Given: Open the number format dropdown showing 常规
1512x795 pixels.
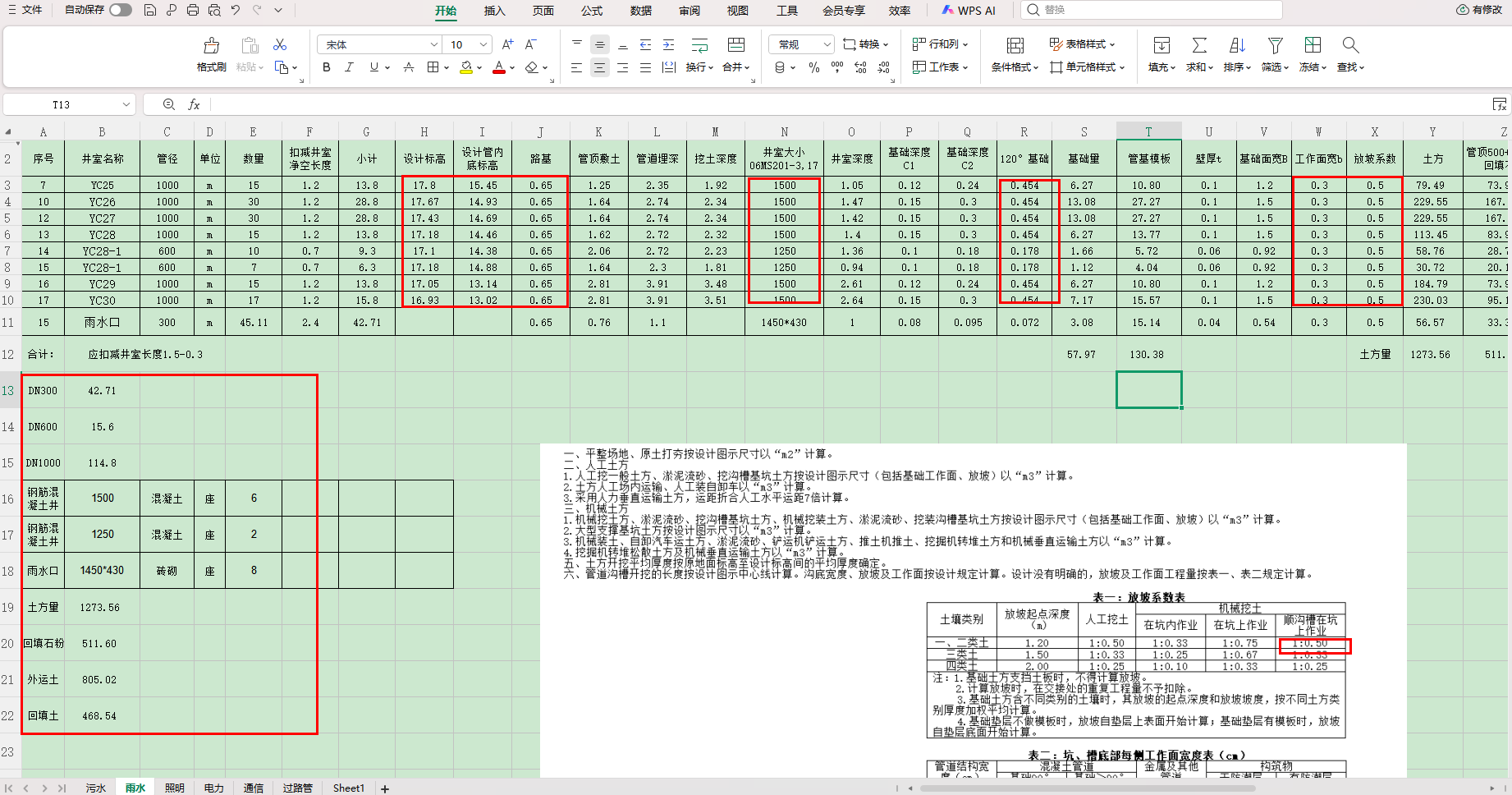Looking at the screenshot, I should (x=827, y=44).
